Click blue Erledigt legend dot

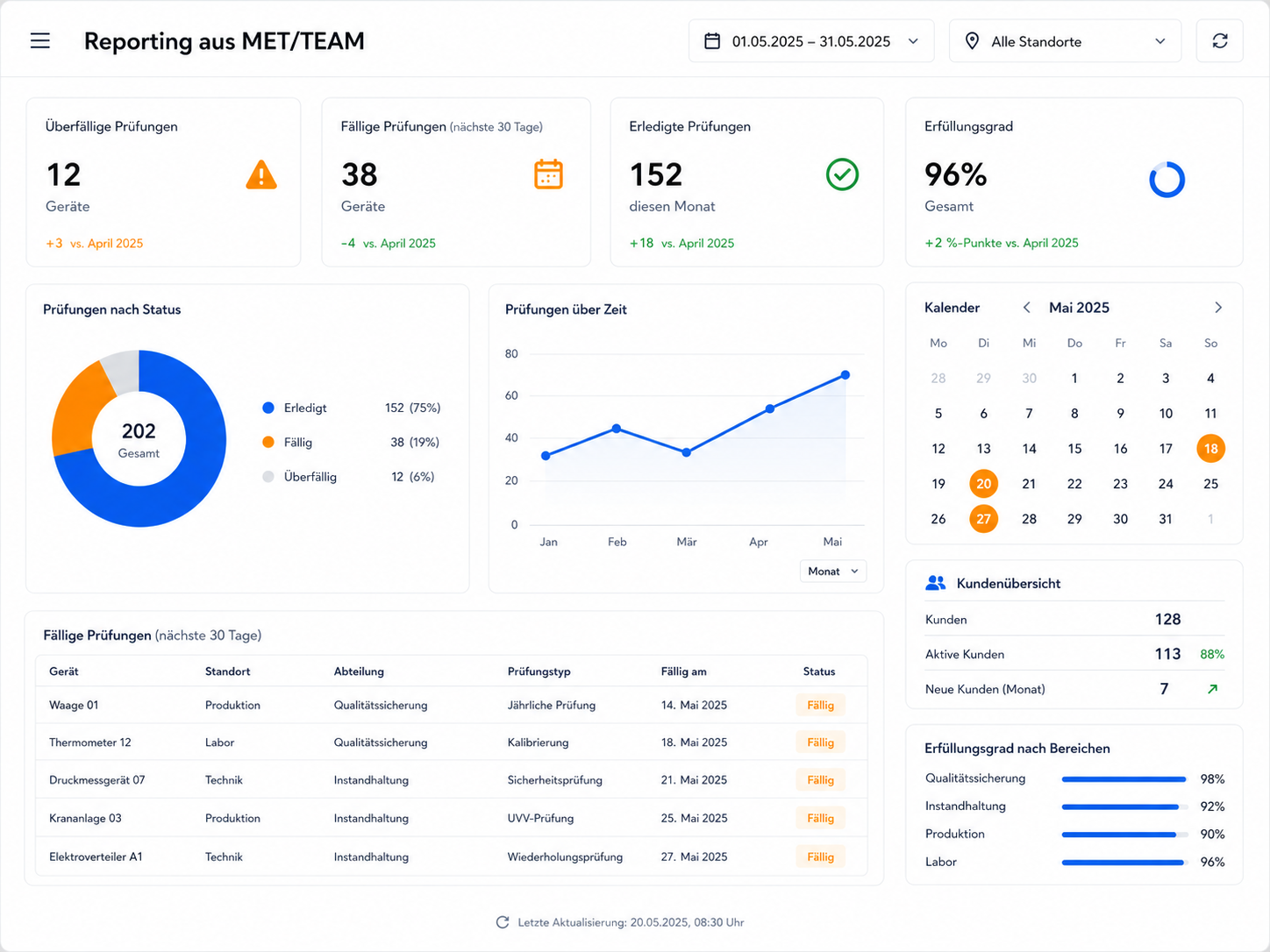point(268,408)
